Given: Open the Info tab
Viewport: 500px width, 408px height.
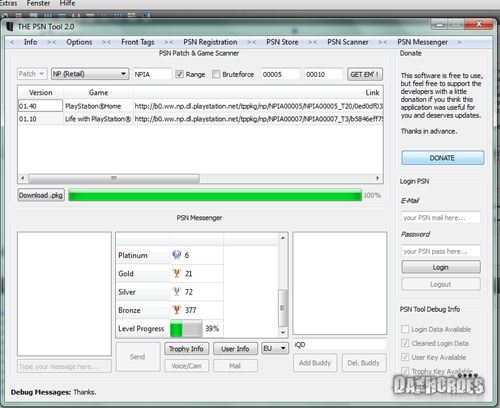Looking at the screenshot, I should [x=30, y=42].
